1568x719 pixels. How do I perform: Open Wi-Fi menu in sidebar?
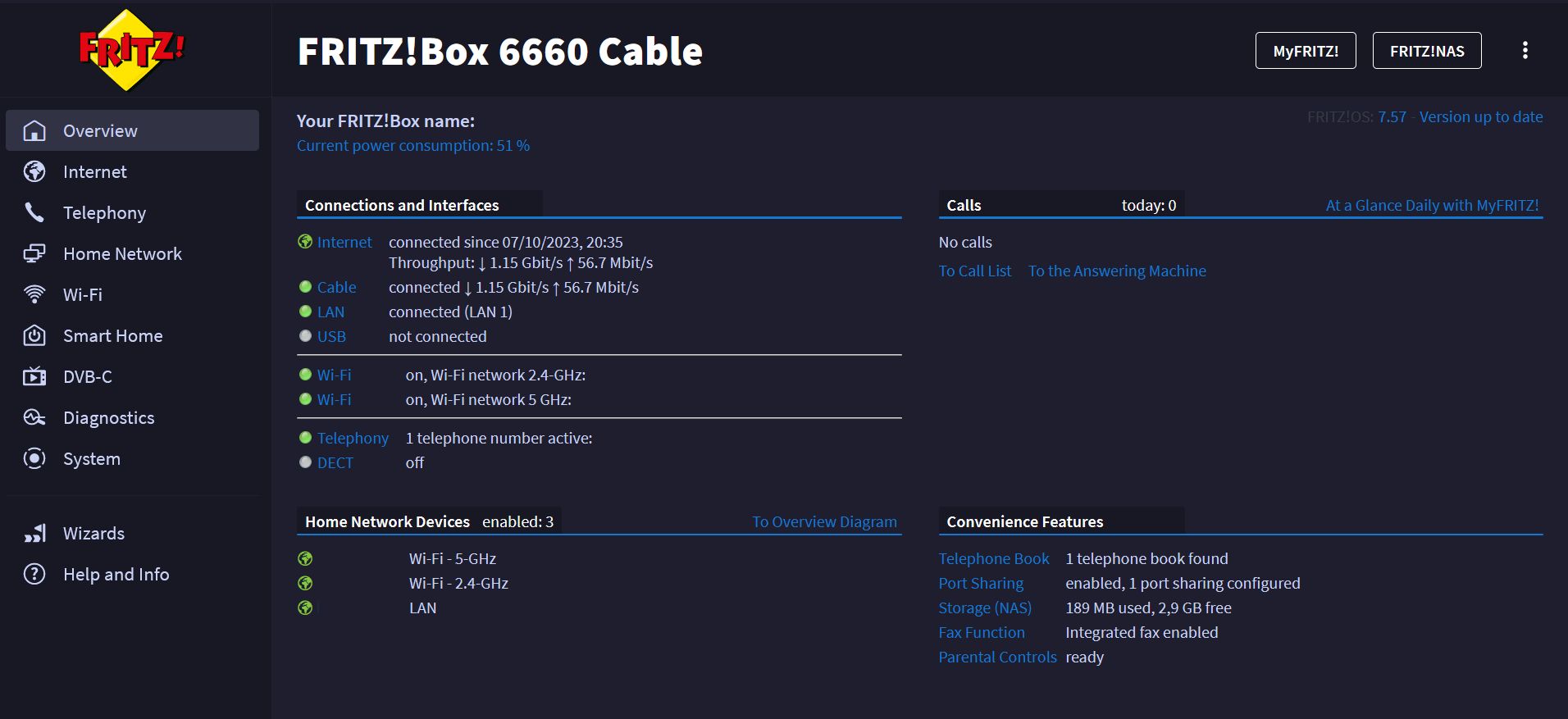pos(132,294)
